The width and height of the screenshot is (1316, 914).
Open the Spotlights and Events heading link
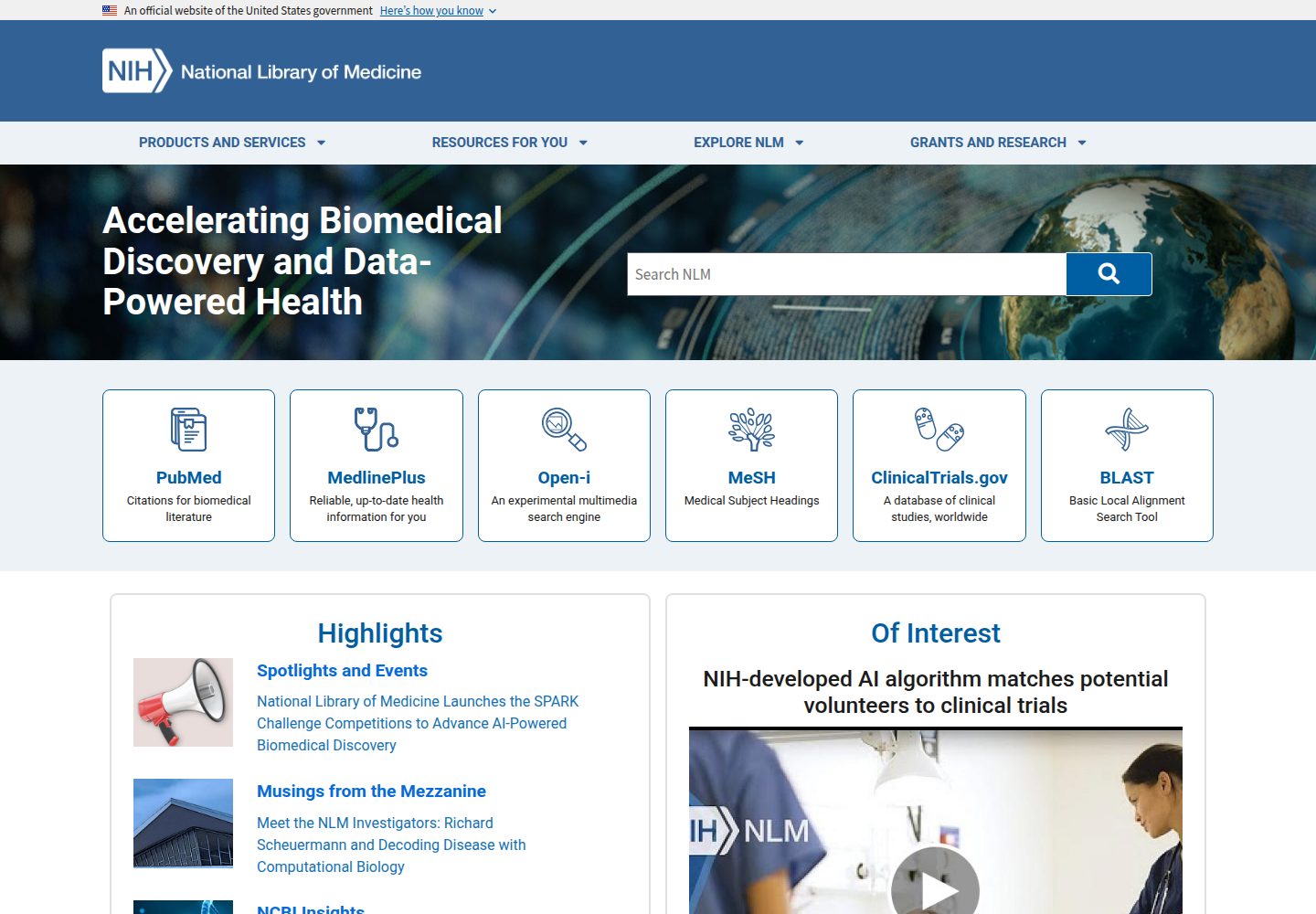click(342, 670)
